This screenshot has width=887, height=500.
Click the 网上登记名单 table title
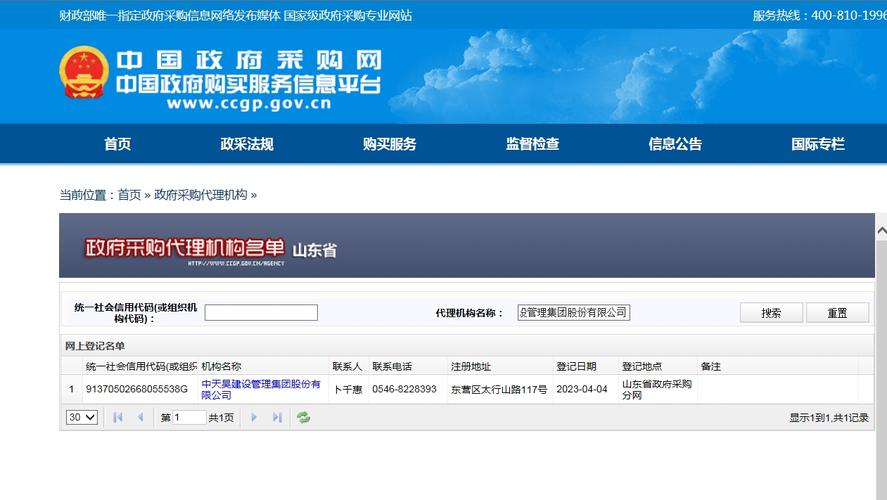(x=94, y=346)
